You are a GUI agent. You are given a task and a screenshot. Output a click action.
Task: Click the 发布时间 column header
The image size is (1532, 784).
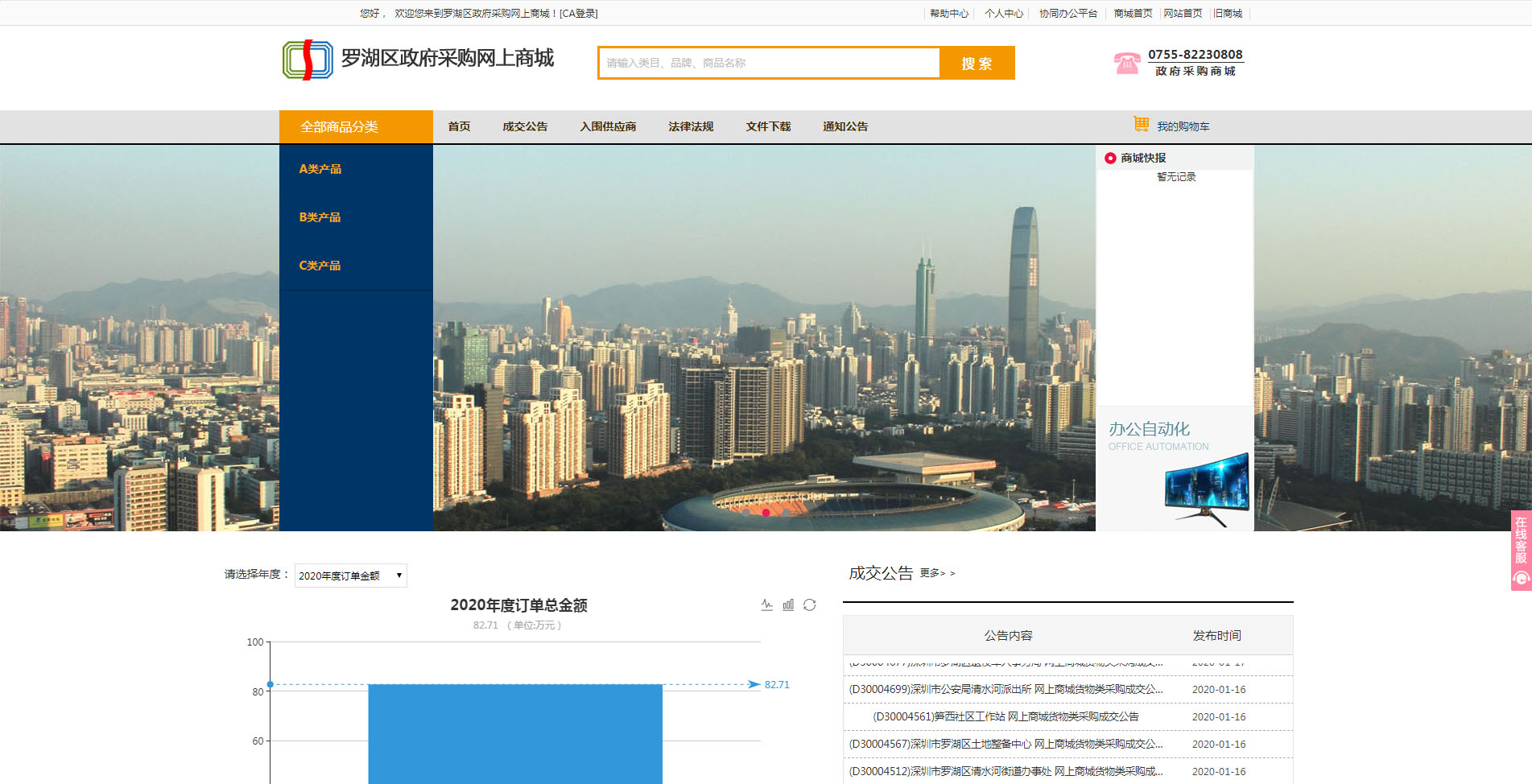1216,635
